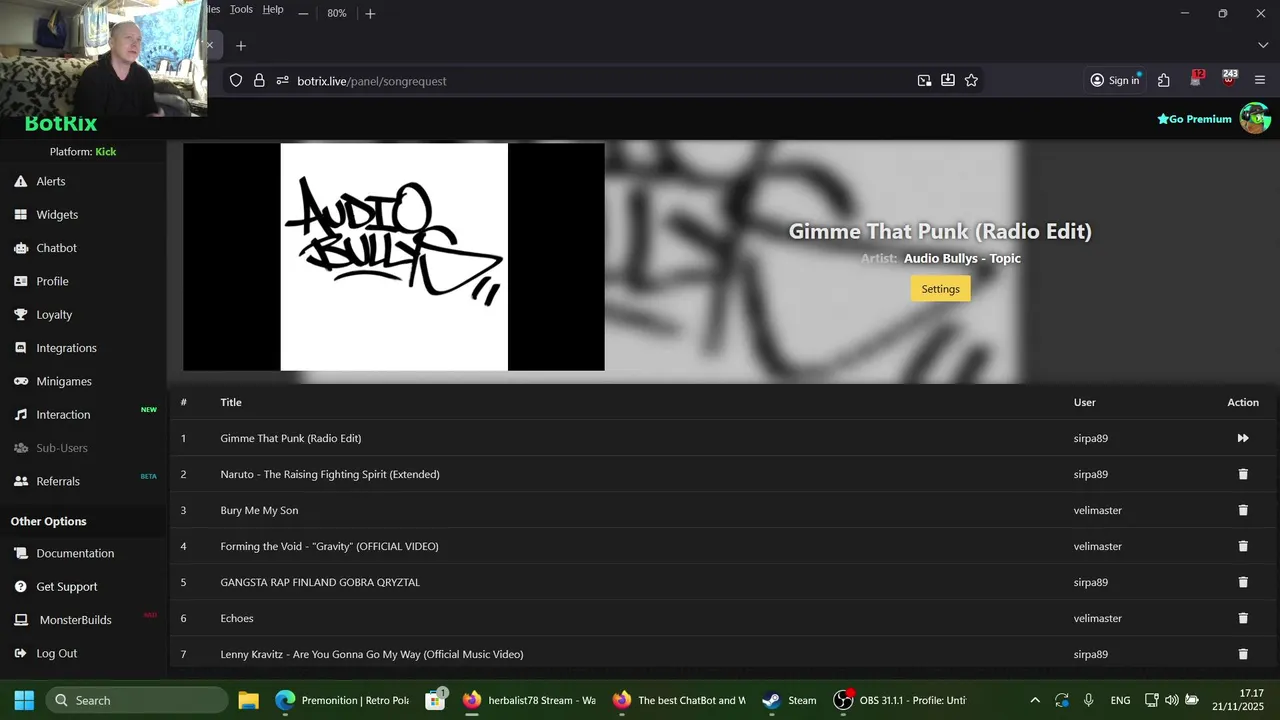
Task: Open Windows Start menu
Action: click(x=24, y=700)
